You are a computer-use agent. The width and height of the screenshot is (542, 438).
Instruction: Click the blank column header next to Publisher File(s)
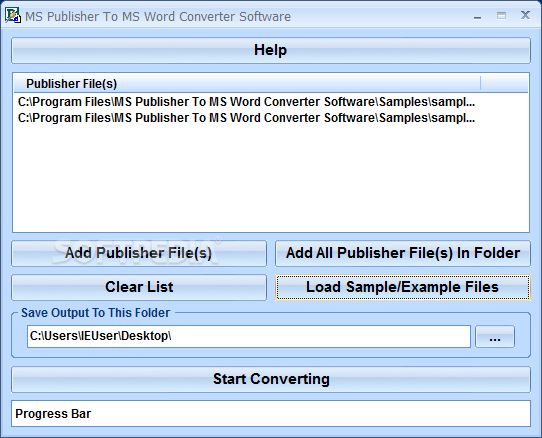coord(504,84)
